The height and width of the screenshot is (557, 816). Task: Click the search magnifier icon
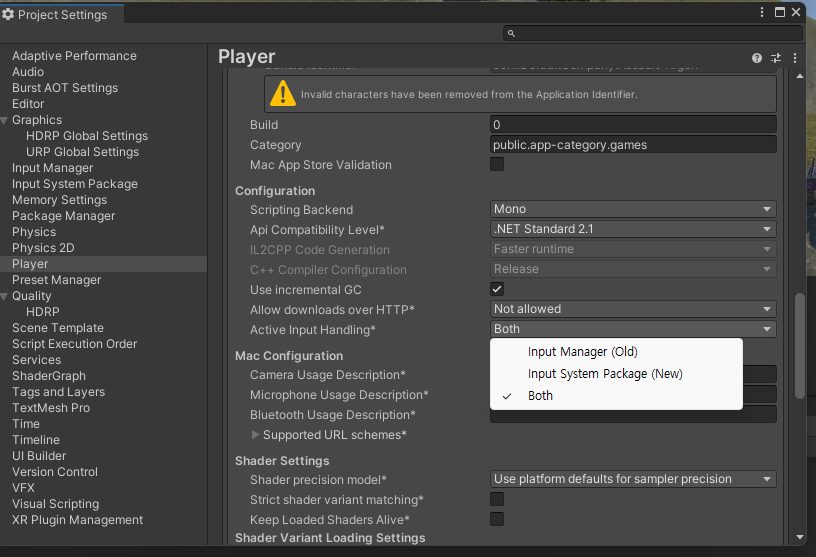512,33
